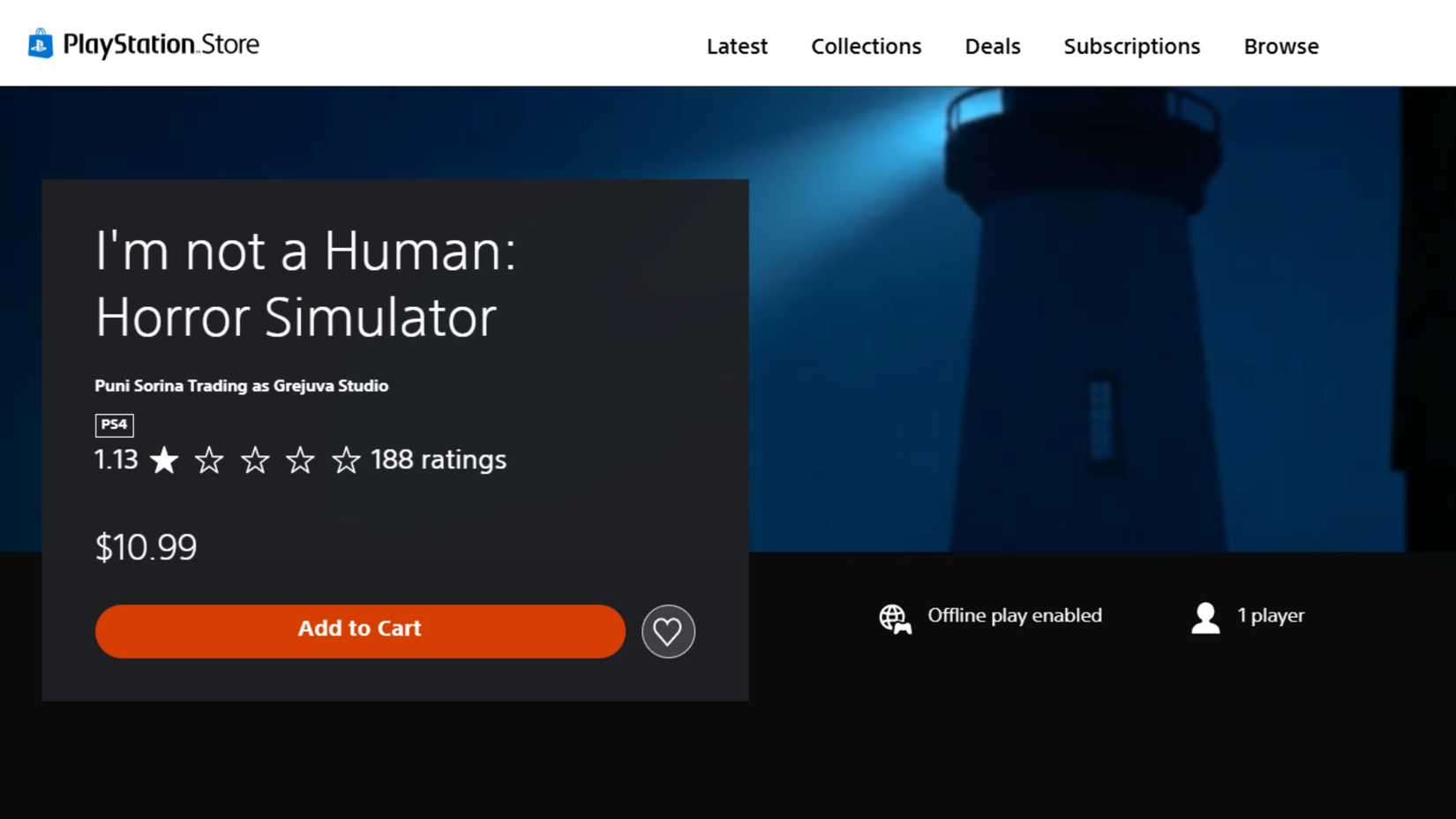Viewport: 1456px width, 819px height.
Task: Open the Collections section
Action: click(x=866, y=46)
